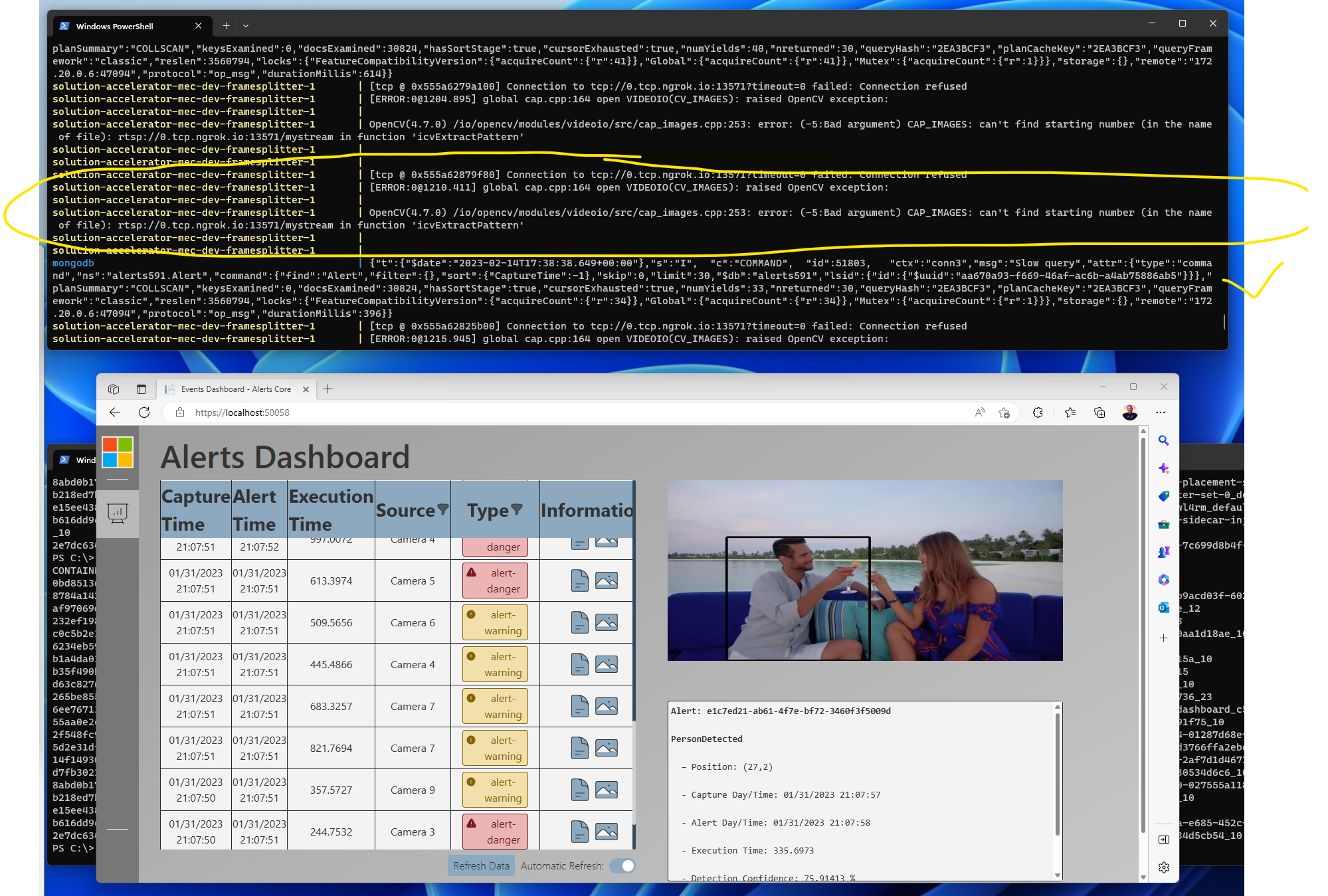Open the PowerShell new tab dropdown
The height and width of the screenshot is (896, 1328).
245,25
